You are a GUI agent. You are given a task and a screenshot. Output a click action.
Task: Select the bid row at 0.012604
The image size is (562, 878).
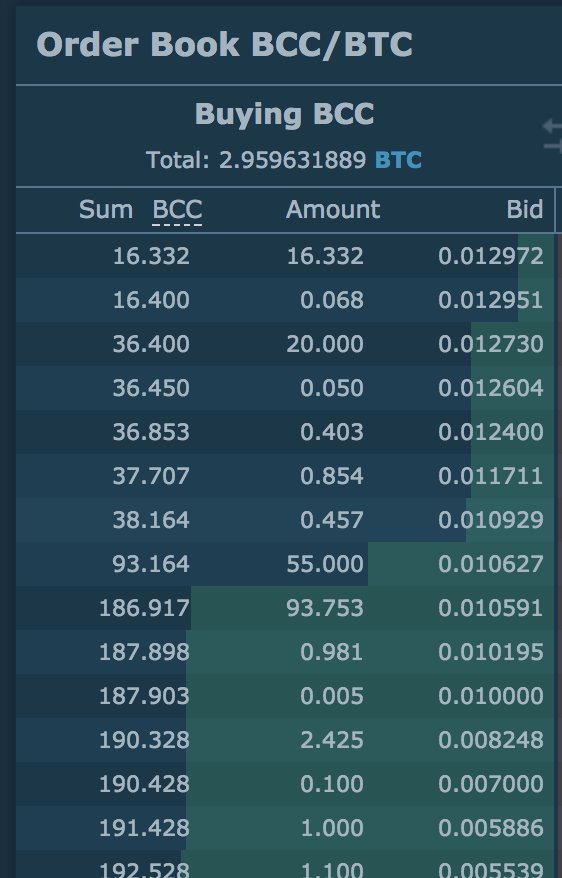click(285, 388)
